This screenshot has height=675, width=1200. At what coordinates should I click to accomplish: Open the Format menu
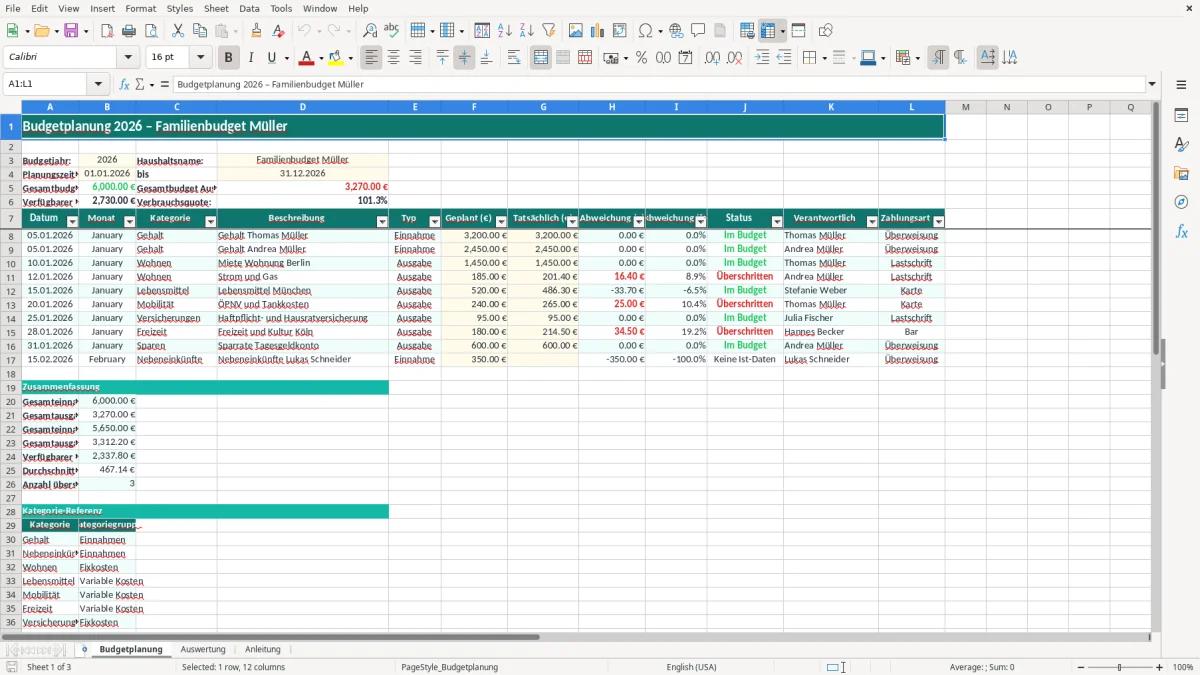(140, 8)
